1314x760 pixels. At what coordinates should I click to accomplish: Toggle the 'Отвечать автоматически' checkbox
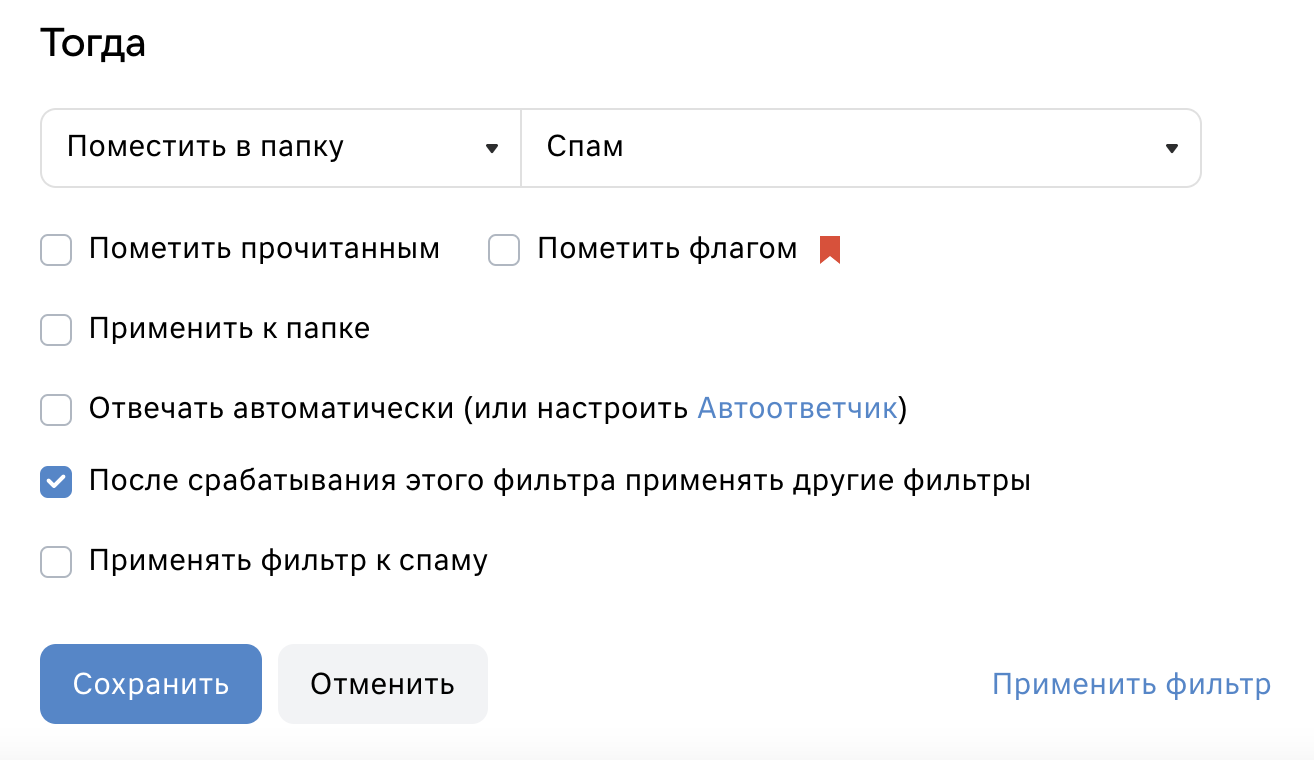coord(56,410)
